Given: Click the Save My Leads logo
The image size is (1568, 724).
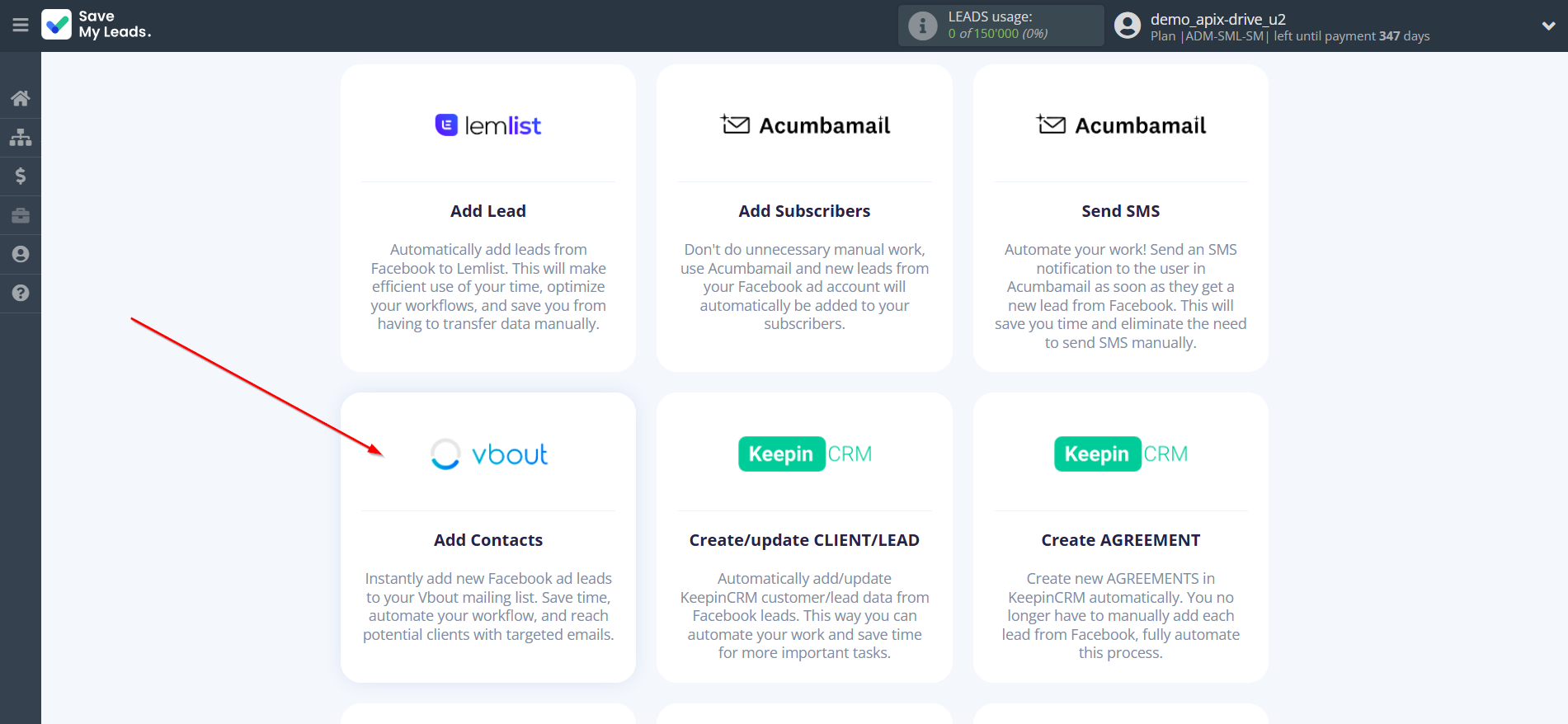Looking at the screenshot, I should tap(97, 25).
